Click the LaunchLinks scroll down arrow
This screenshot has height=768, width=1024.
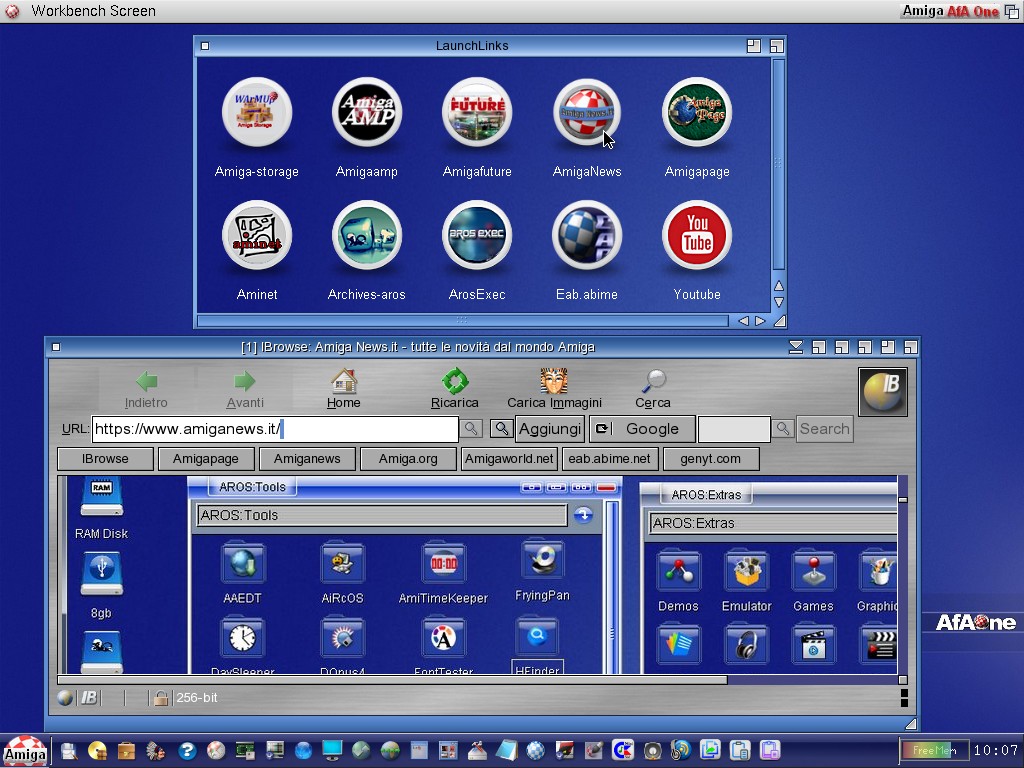coord(779,302)
